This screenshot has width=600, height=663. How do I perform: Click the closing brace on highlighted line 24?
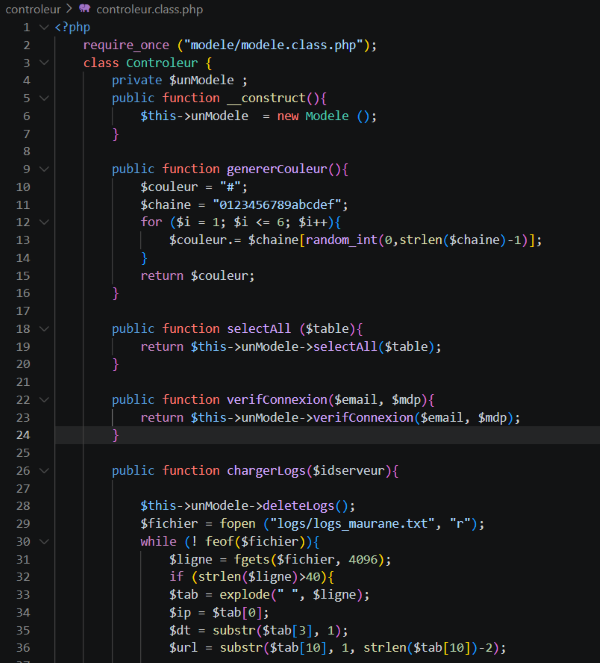point(115,435)
